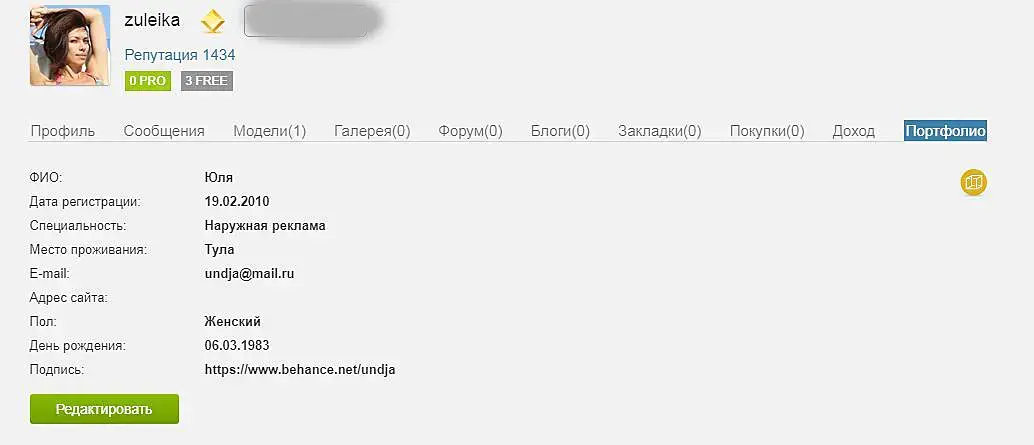Image resolution: width=1034 pixels, height=445 pixels.
Task: Open the Форум(0) tab
Action: 470,131
